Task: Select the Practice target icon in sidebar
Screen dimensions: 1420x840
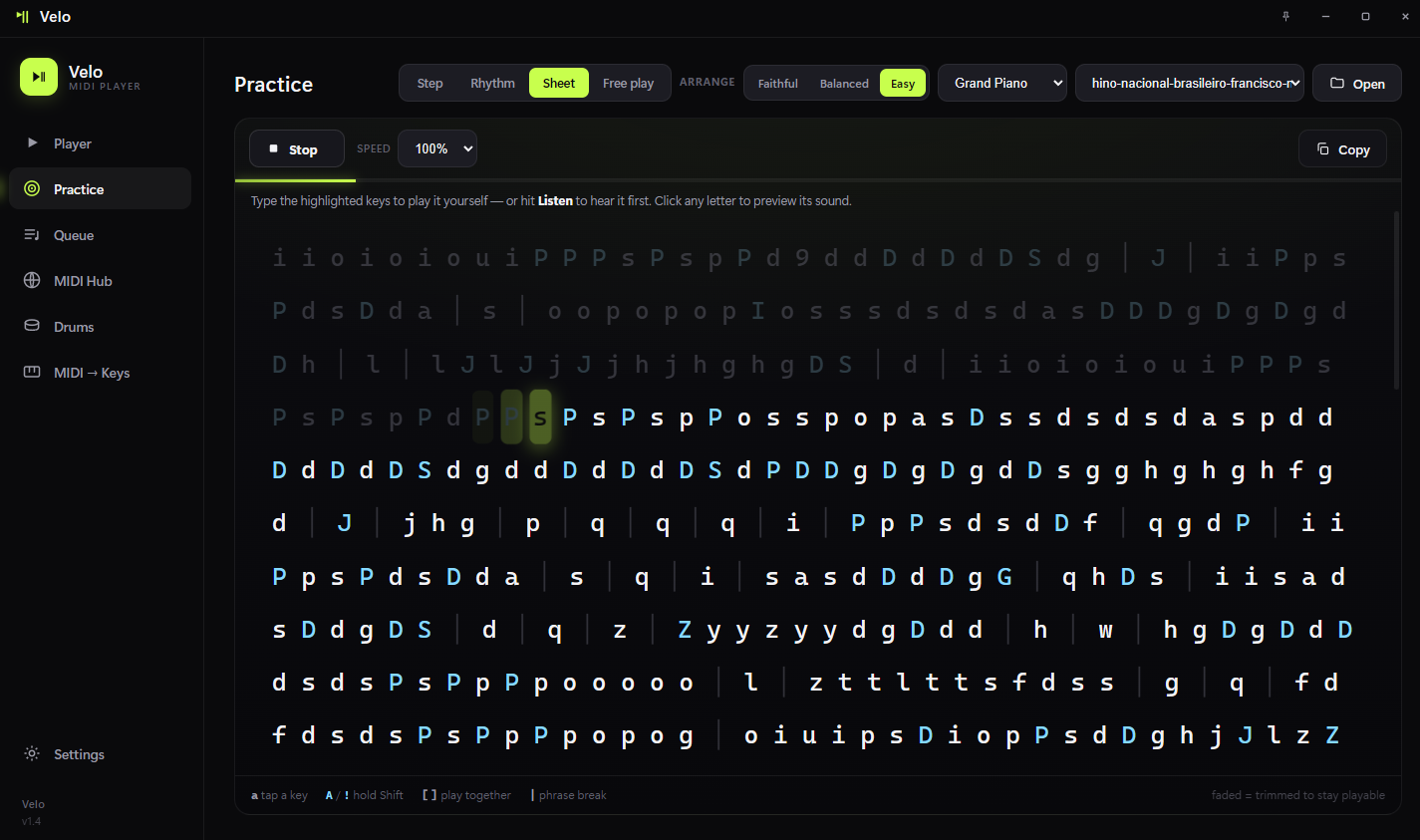Action: coord(32,189)
